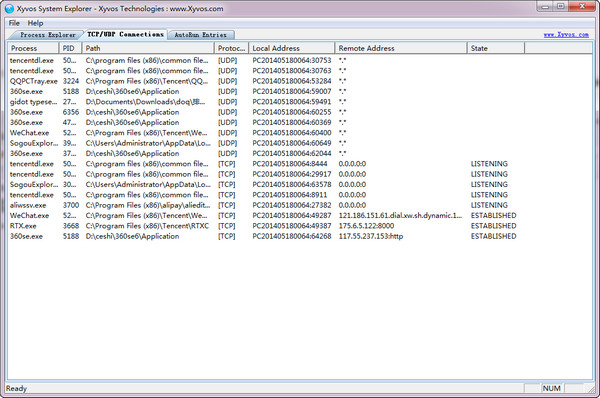Switch to the AutoRun Entries tab
Image resolution: width=600 pixels, height=398 pixels.
tap(201, 35)
